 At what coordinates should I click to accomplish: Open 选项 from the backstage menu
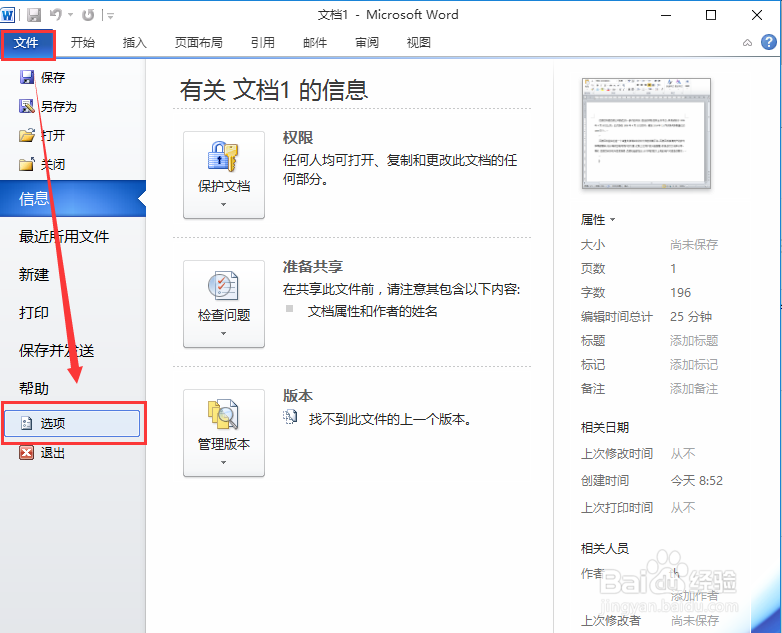click(73, 423)
